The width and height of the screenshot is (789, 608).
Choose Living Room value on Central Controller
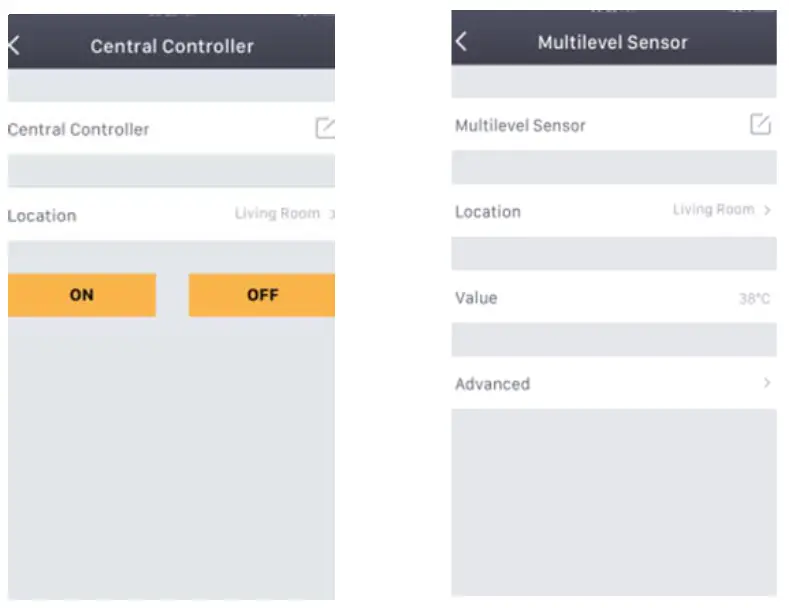point(277,213)
